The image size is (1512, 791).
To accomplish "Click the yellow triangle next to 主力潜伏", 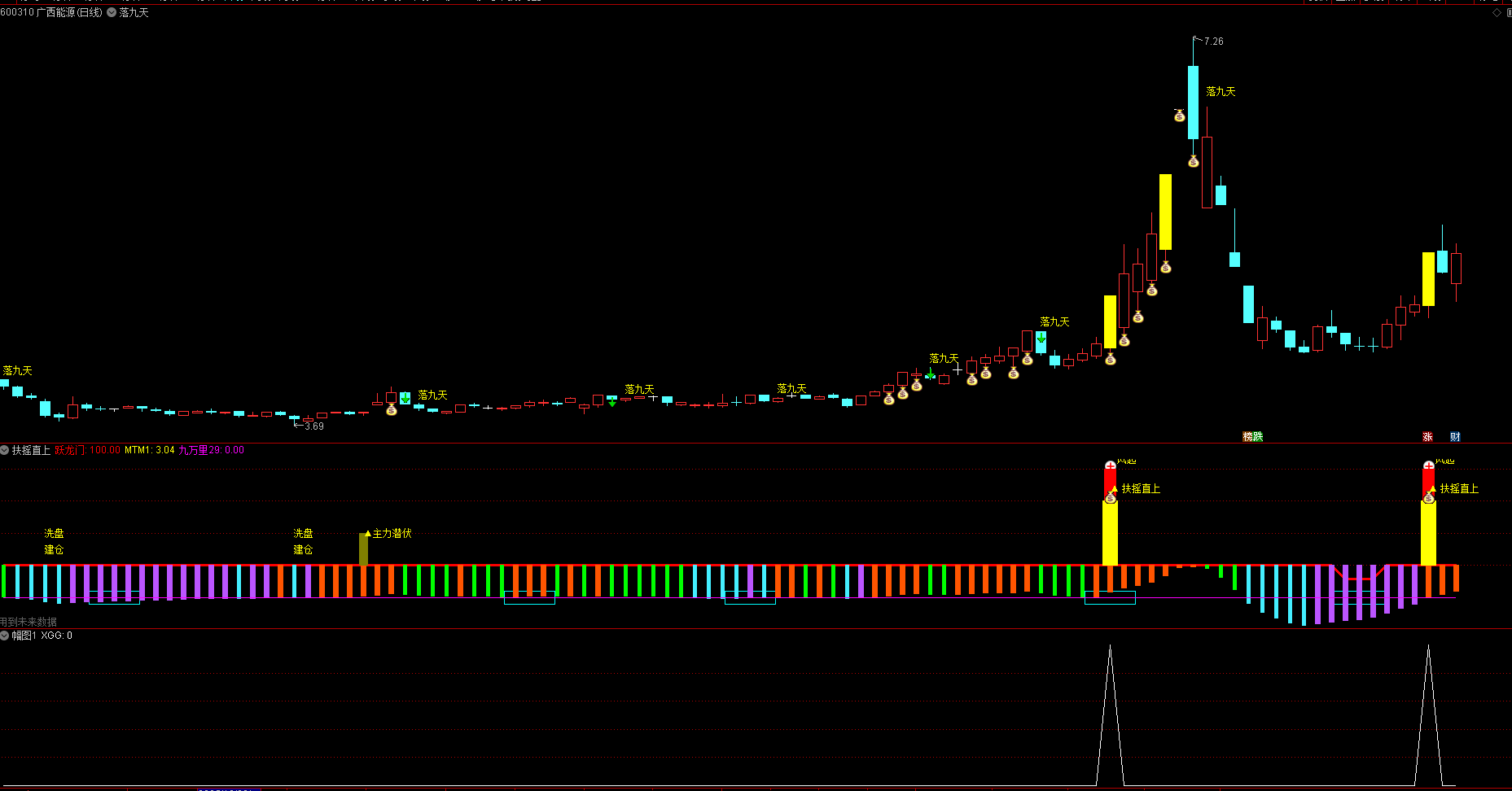I will [x=368, y=534].
